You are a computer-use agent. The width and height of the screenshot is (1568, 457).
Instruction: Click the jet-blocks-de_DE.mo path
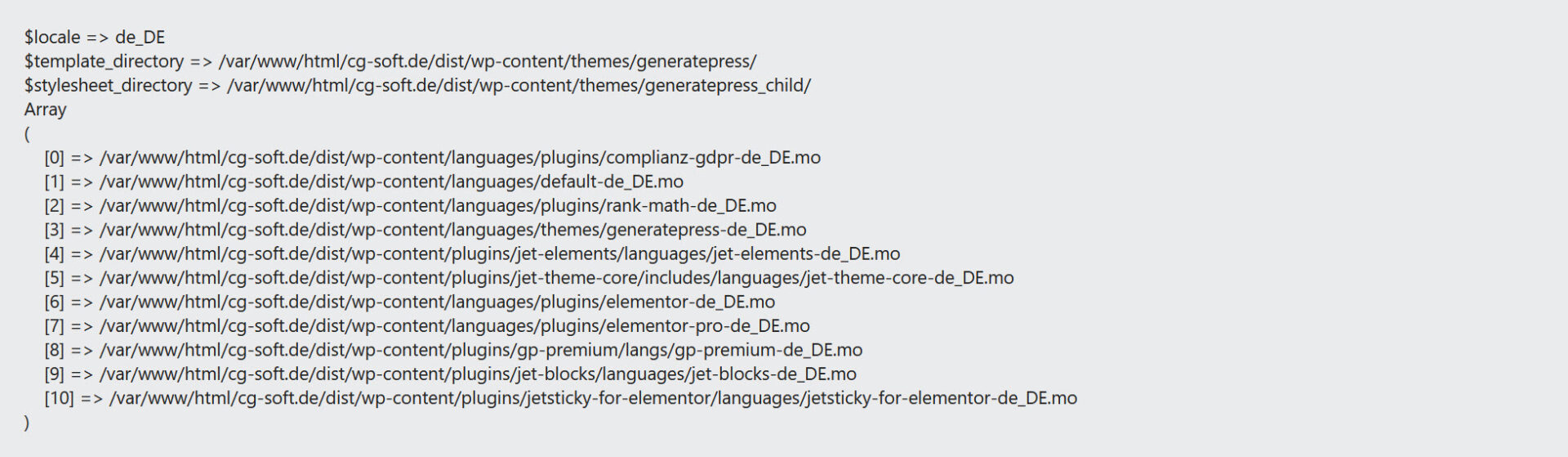point(451,374)
